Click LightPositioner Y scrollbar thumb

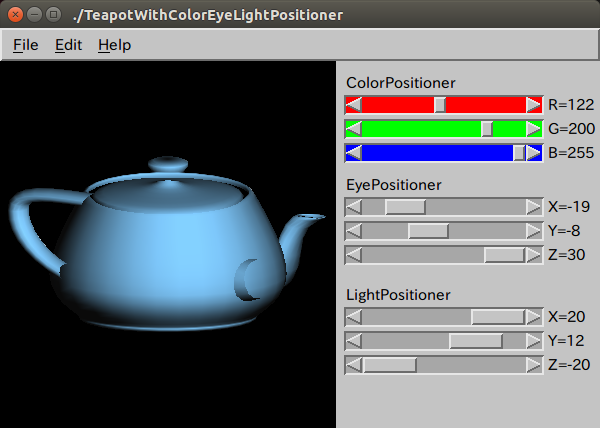point(476,341)
